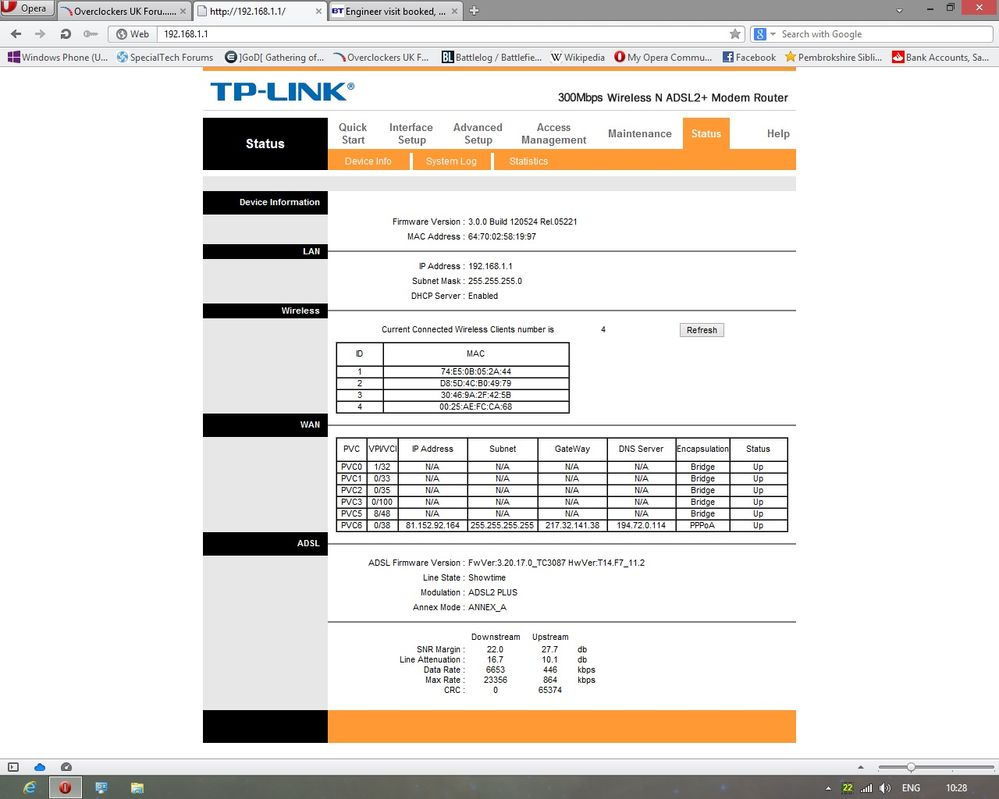
Task: Click MAC address D8:5D:4C:B0:49:79
Action: (475, 383)
